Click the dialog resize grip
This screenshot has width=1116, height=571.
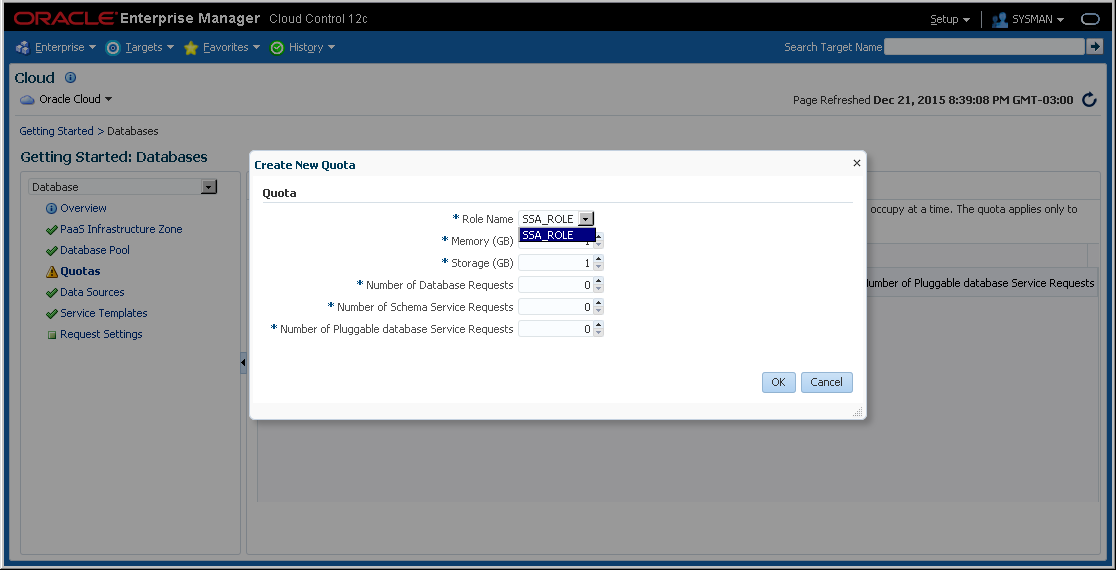coord(858,412)
